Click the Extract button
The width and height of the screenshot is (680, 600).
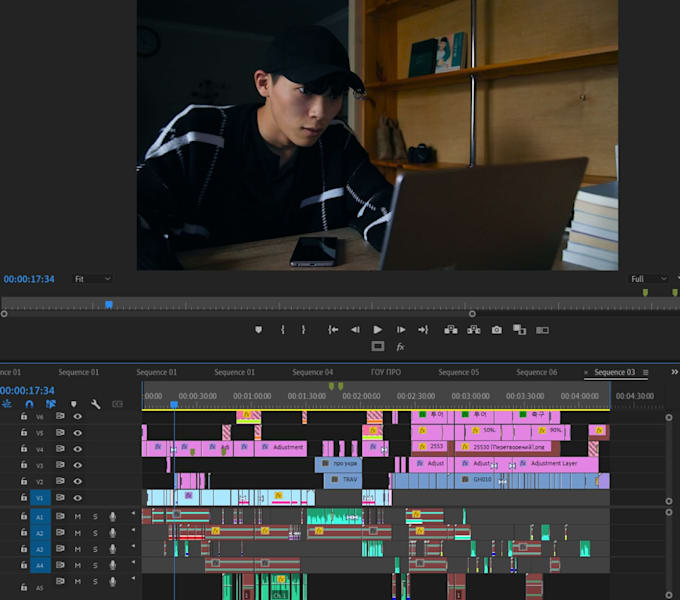pos(474,330)
